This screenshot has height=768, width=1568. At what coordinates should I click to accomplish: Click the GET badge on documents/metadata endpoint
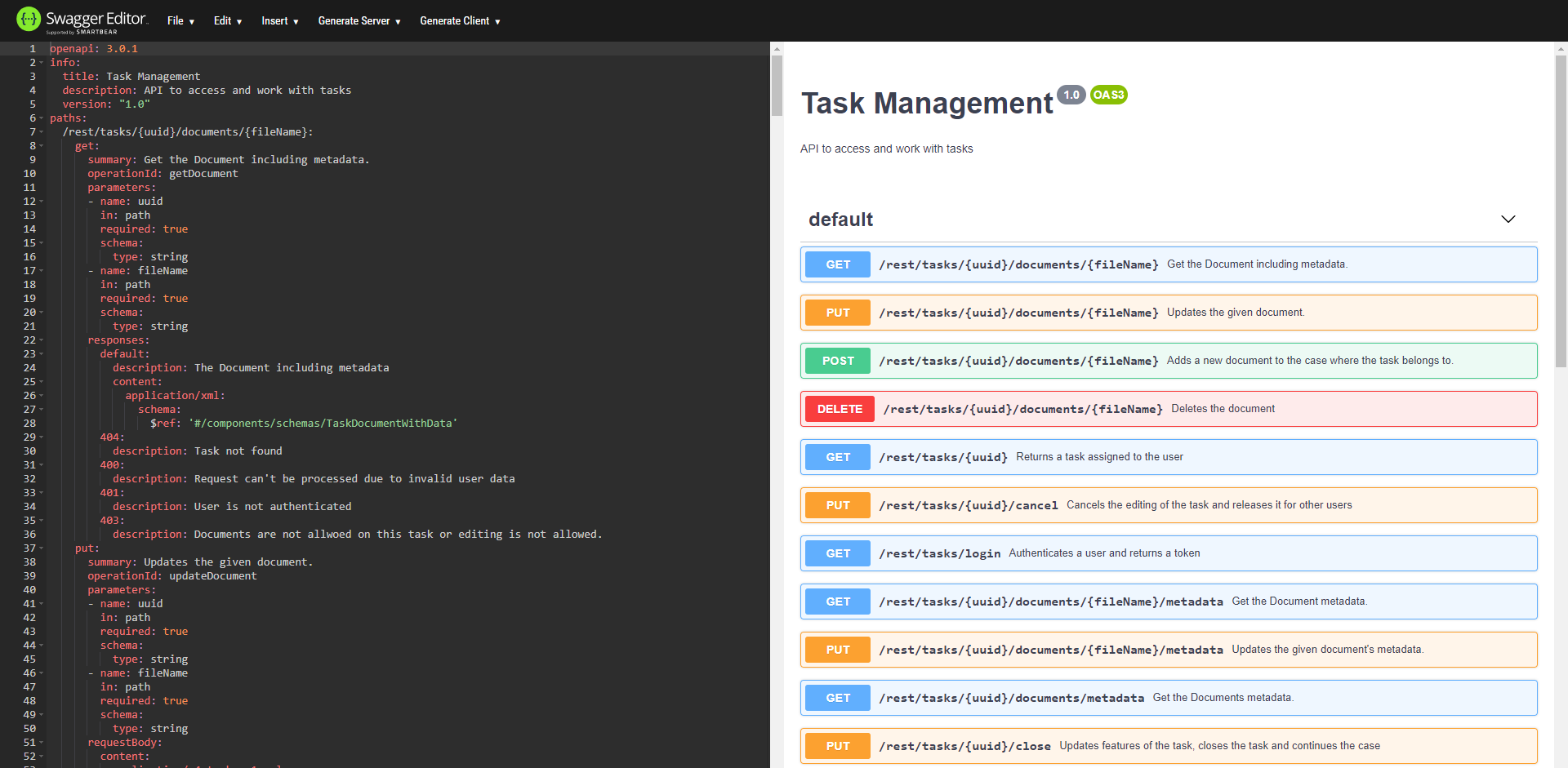pyautogui.click(x=837, y=698)
